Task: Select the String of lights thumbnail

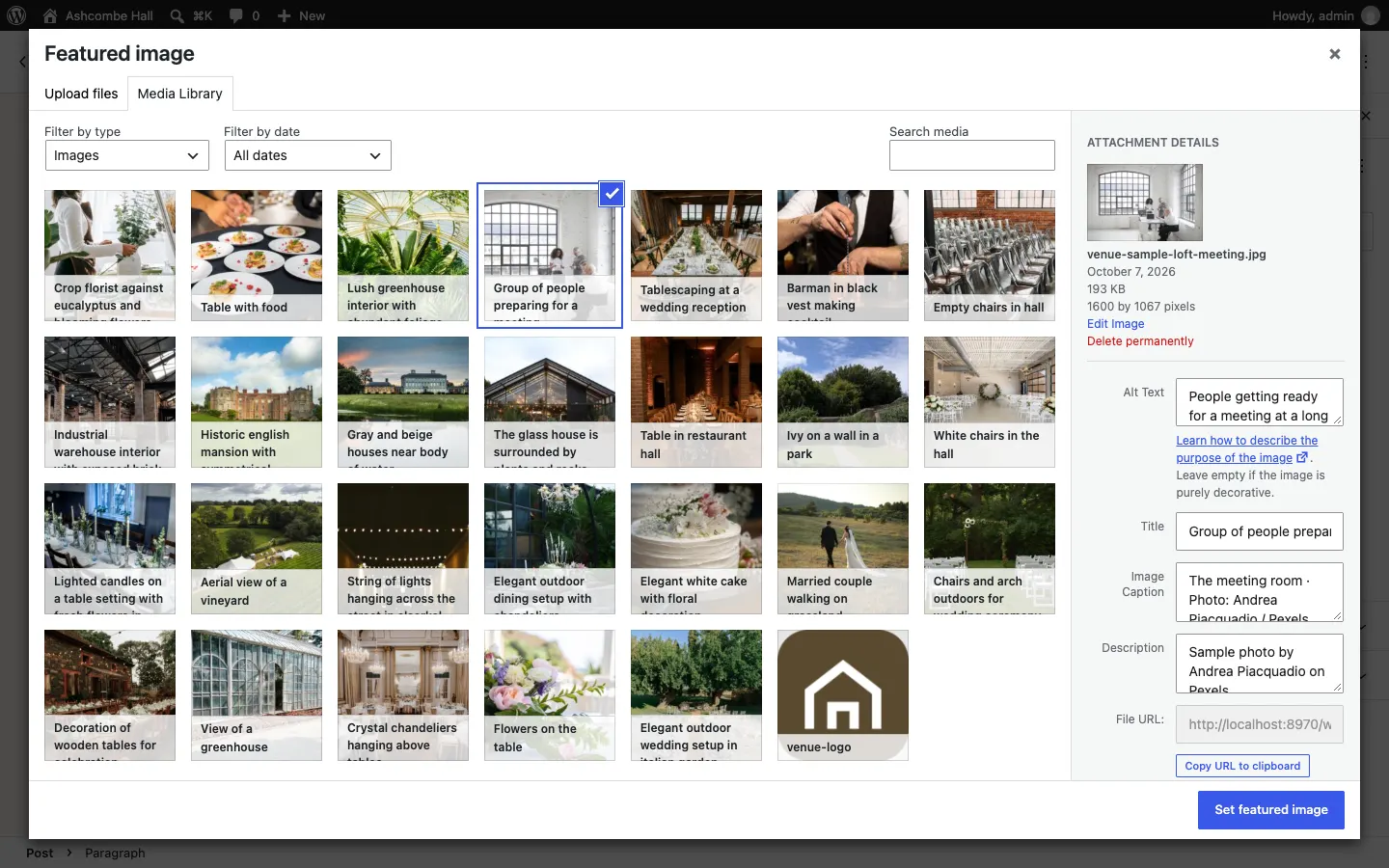Action: pos(403,549)
